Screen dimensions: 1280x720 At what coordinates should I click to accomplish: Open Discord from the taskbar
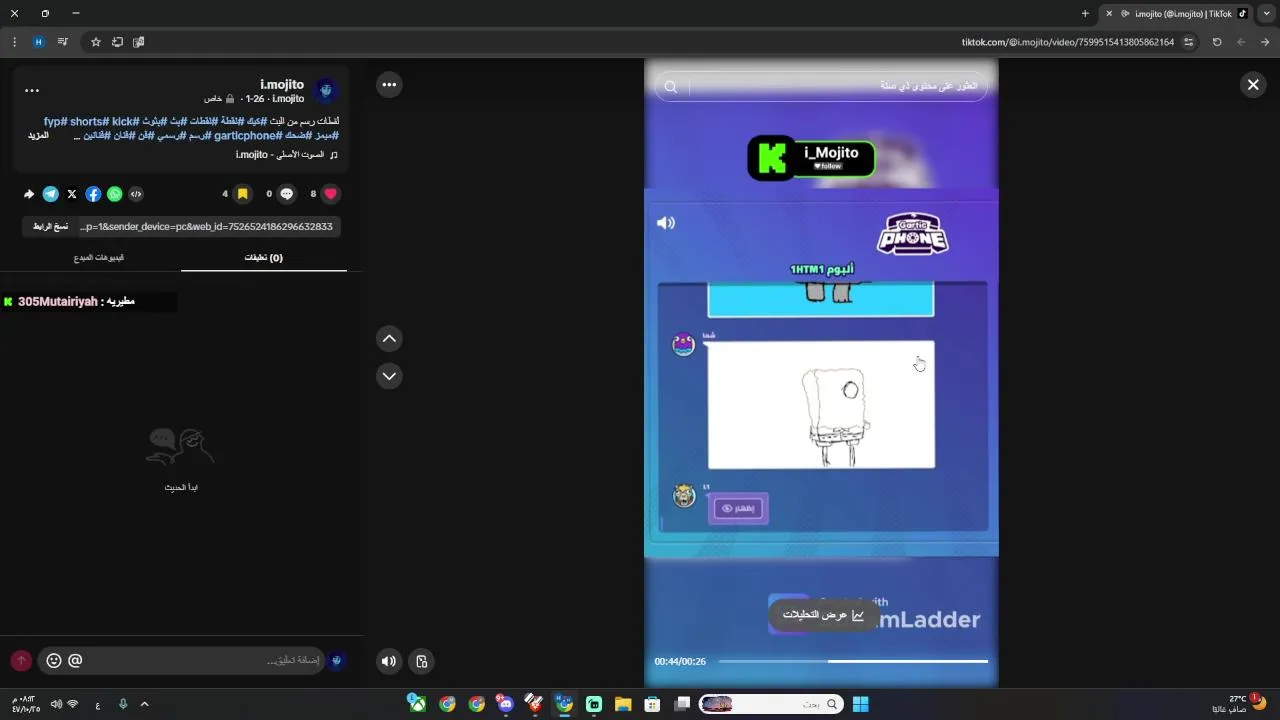point(506,704)
